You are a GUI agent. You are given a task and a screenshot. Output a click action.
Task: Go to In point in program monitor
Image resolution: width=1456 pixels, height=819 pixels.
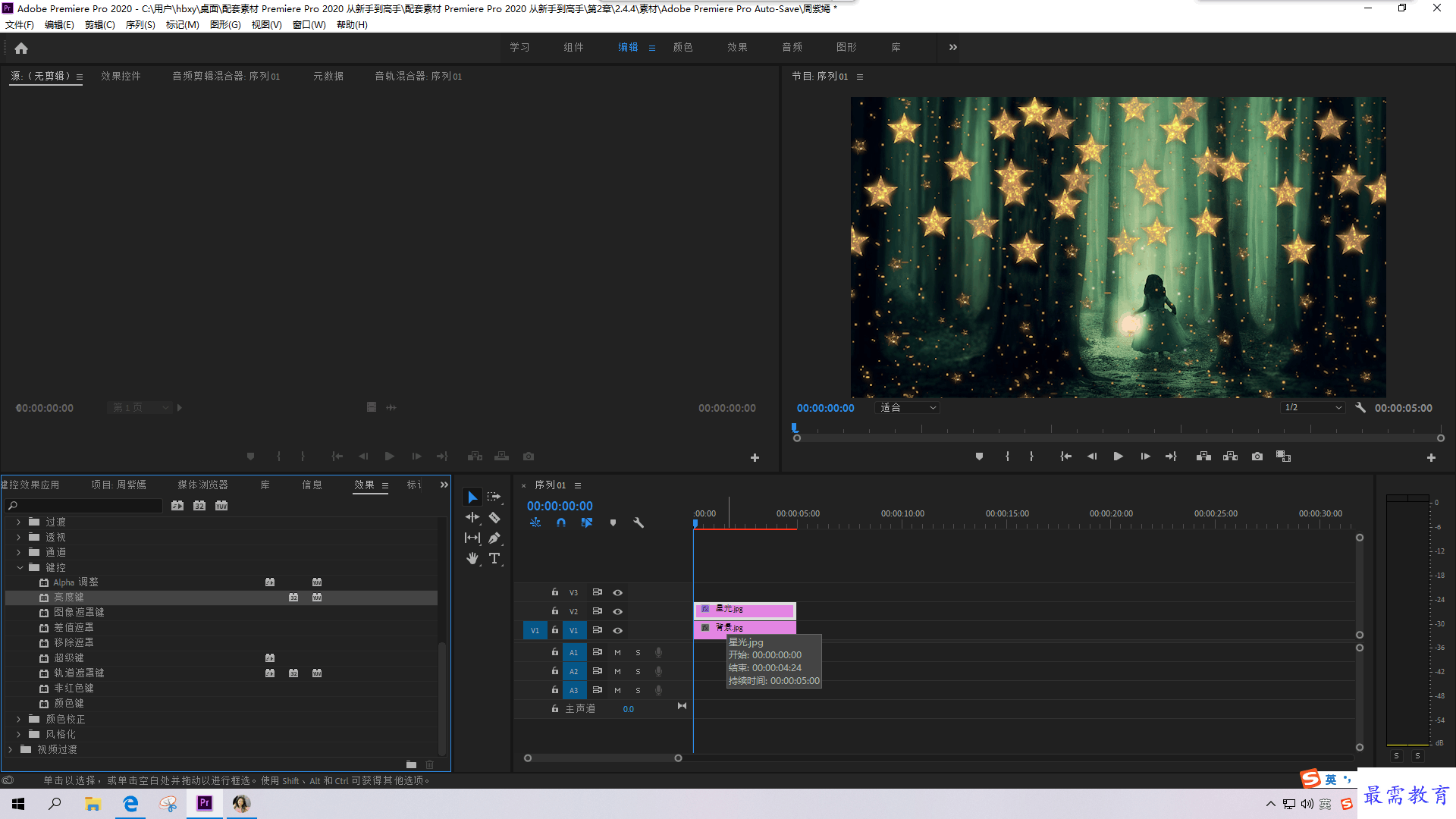1065,457
